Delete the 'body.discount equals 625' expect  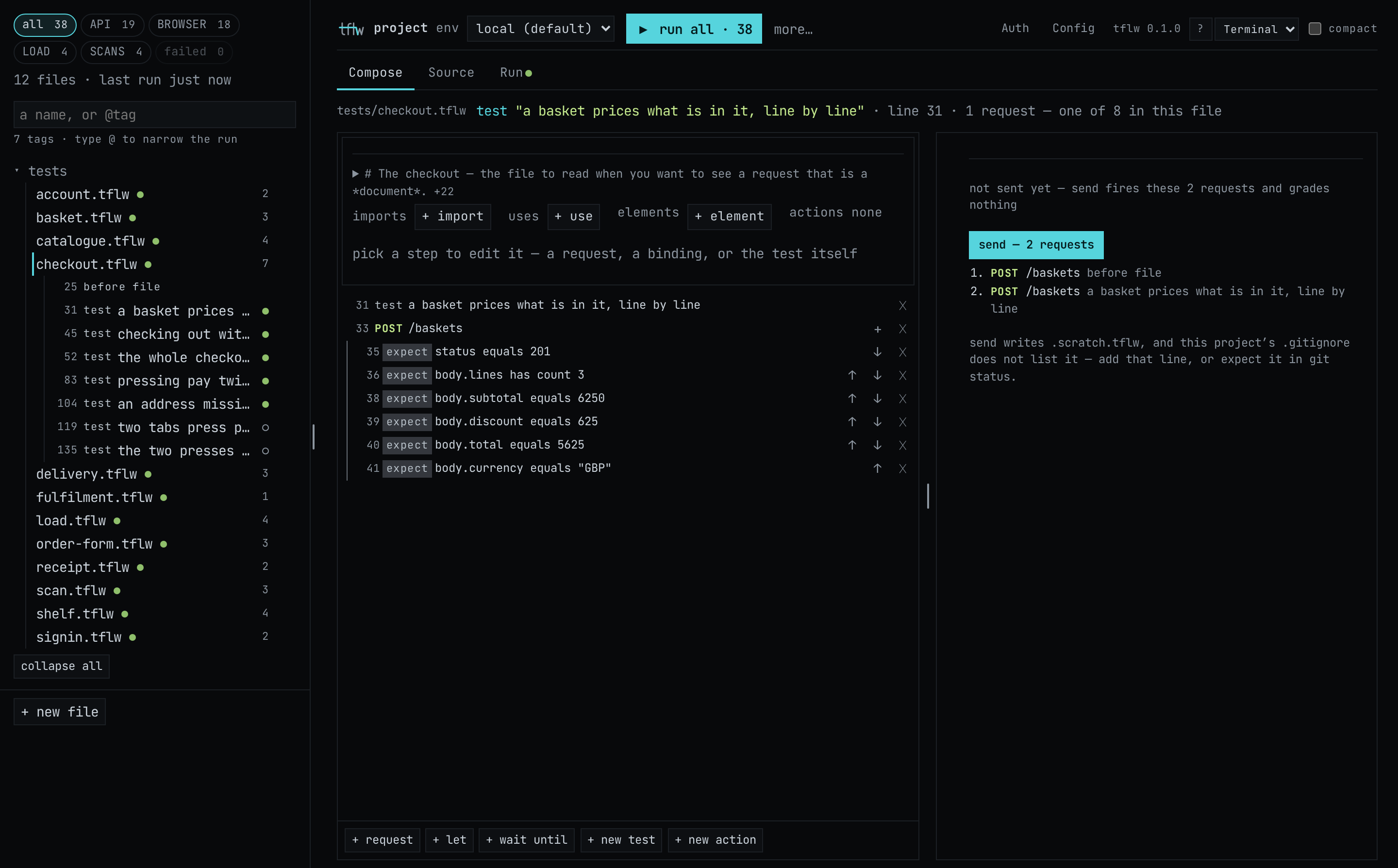(x=902, y=422)
